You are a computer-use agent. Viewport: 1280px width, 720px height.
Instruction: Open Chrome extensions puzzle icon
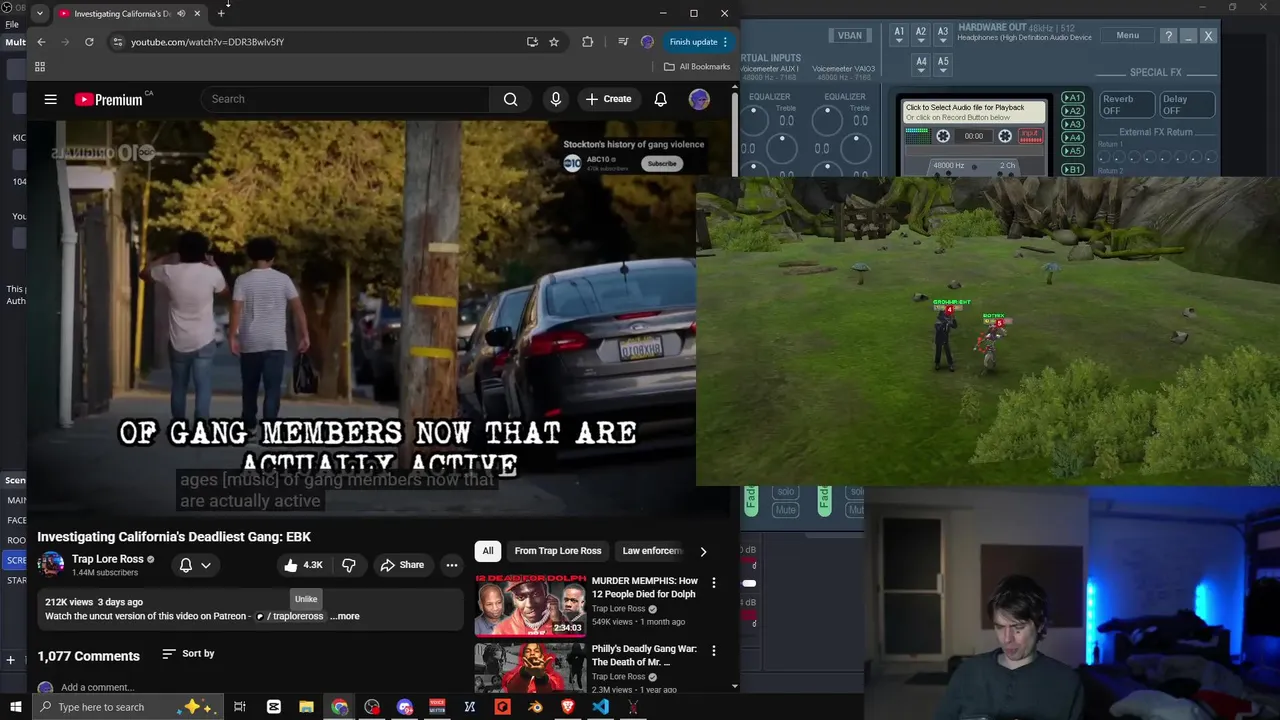click(x=587, y=42)
